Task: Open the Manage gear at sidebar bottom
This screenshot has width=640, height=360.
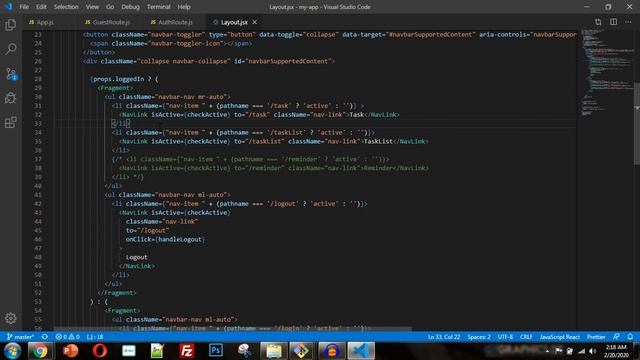Action: click(11, 318)
